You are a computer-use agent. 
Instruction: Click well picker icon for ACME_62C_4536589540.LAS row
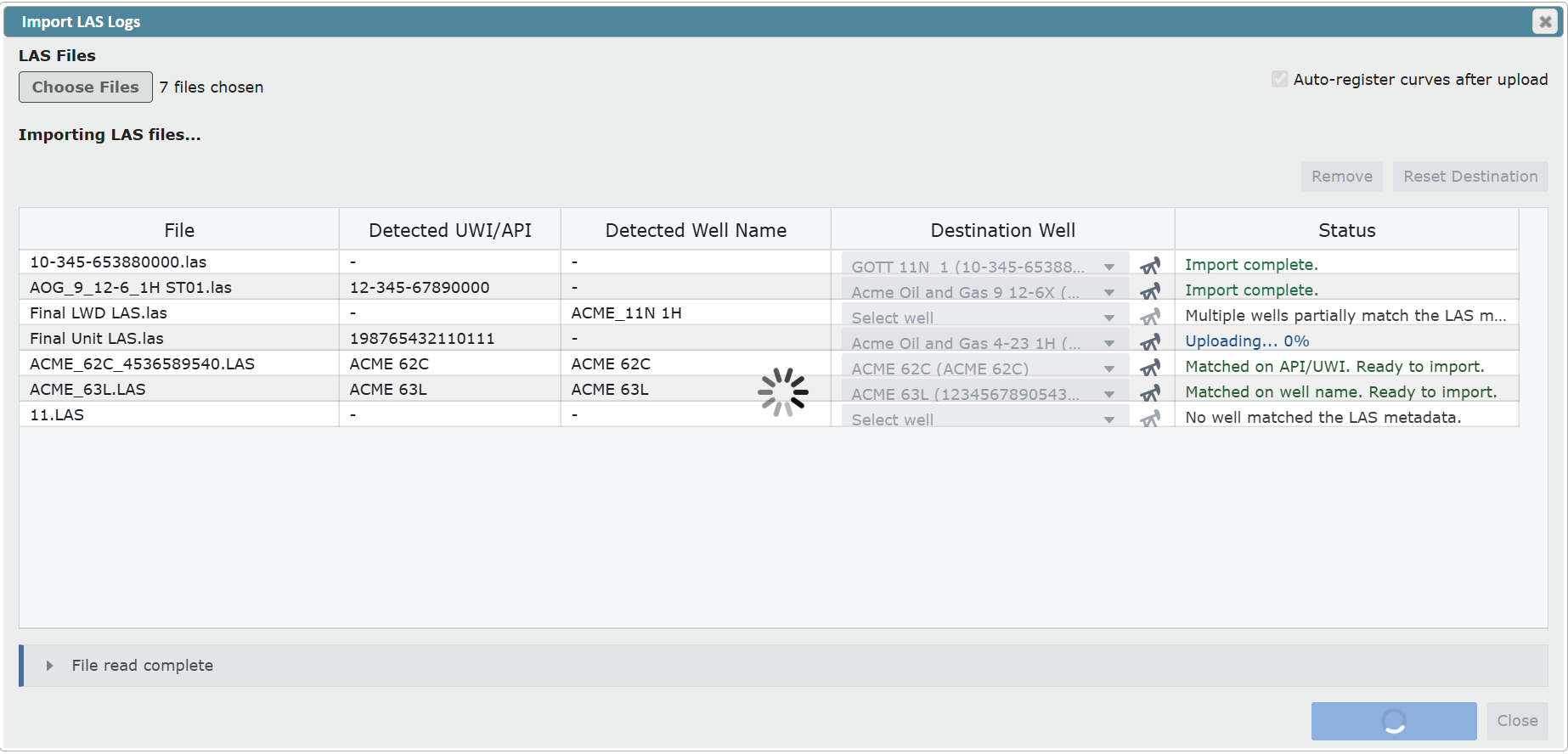coord(1150,368)
